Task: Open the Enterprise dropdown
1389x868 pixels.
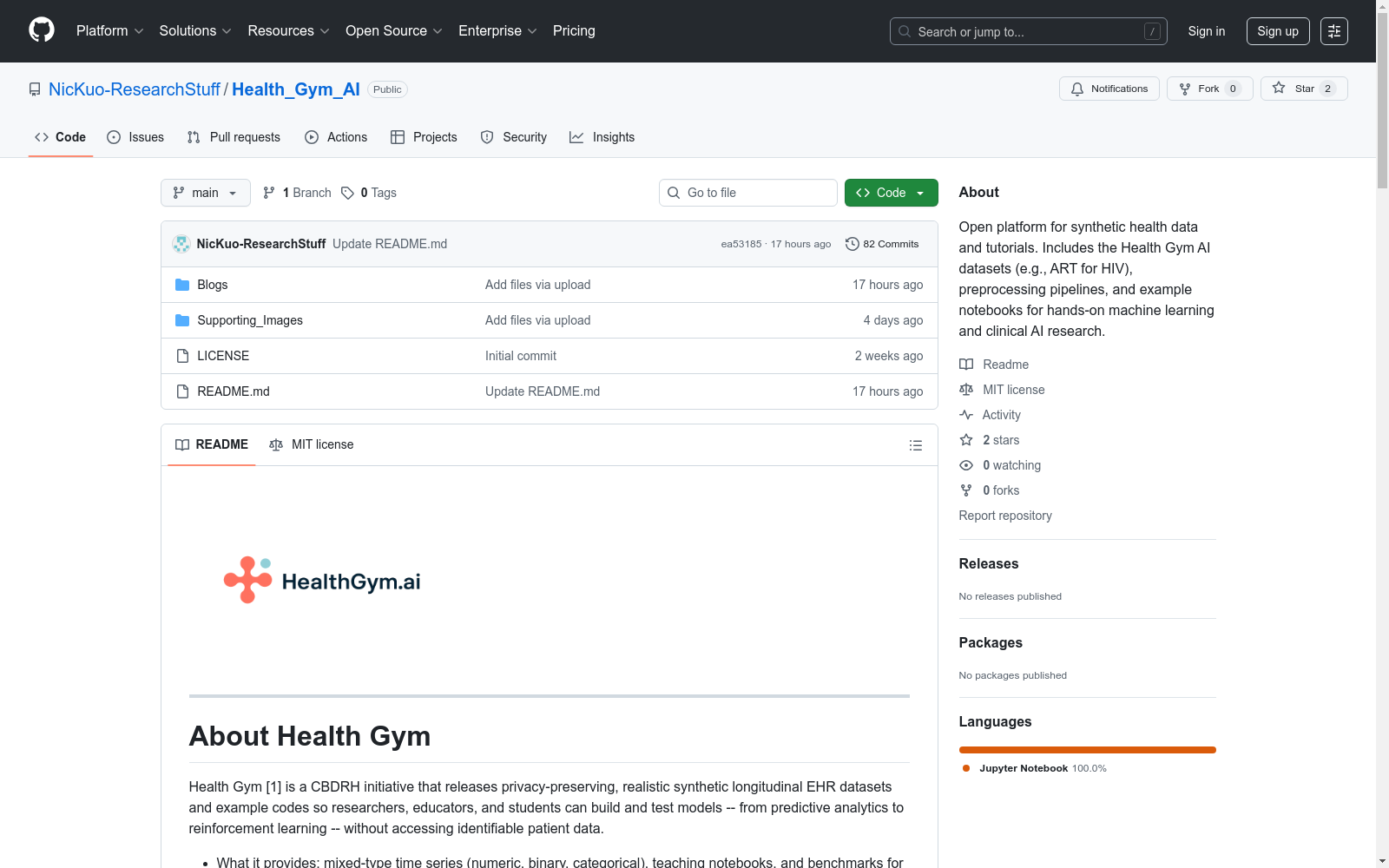Action: click(497, 31)
